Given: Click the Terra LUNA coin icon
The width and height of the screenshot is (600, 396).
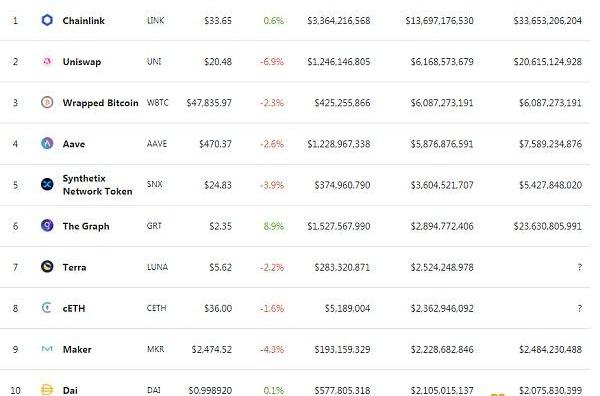Looking at the screenshot, I should (47, 267).
